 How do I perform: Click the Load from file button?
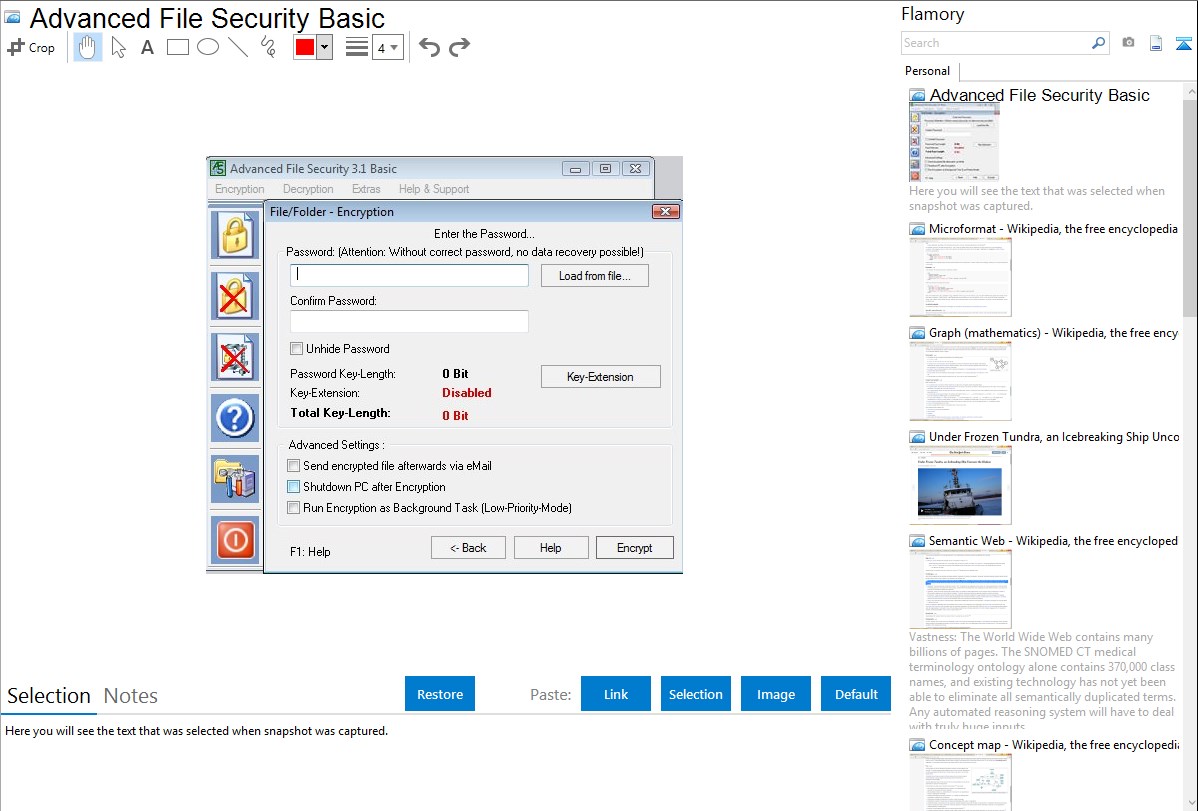tap(594, 276)
